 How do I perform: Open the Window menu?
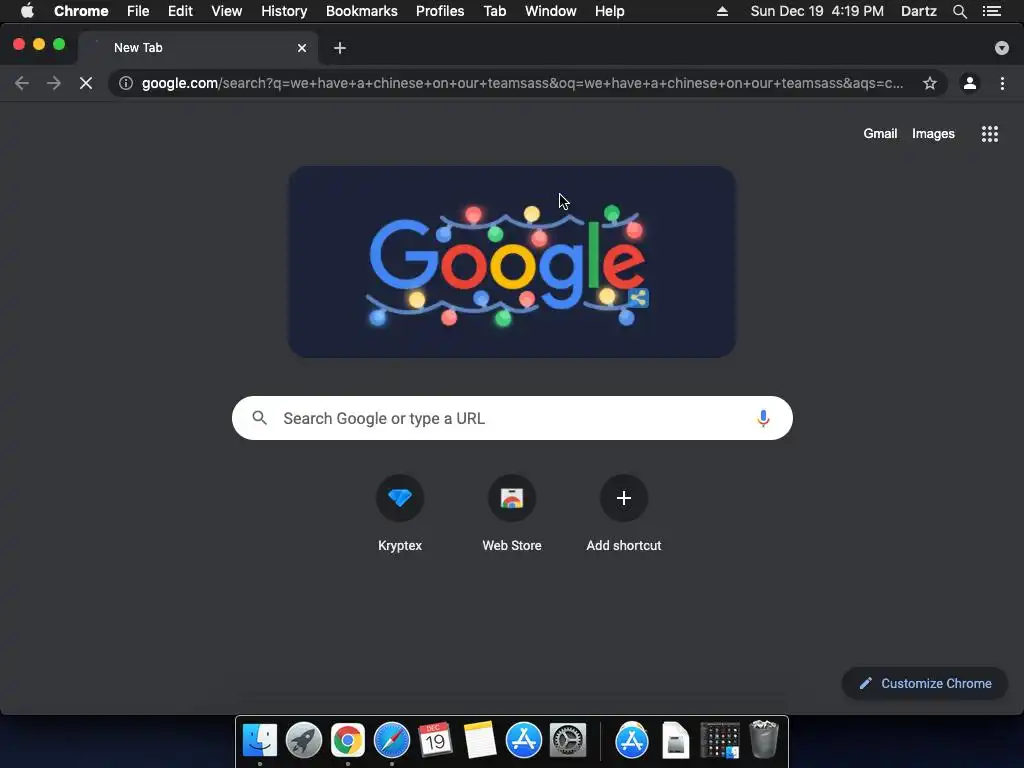[551, 11]
